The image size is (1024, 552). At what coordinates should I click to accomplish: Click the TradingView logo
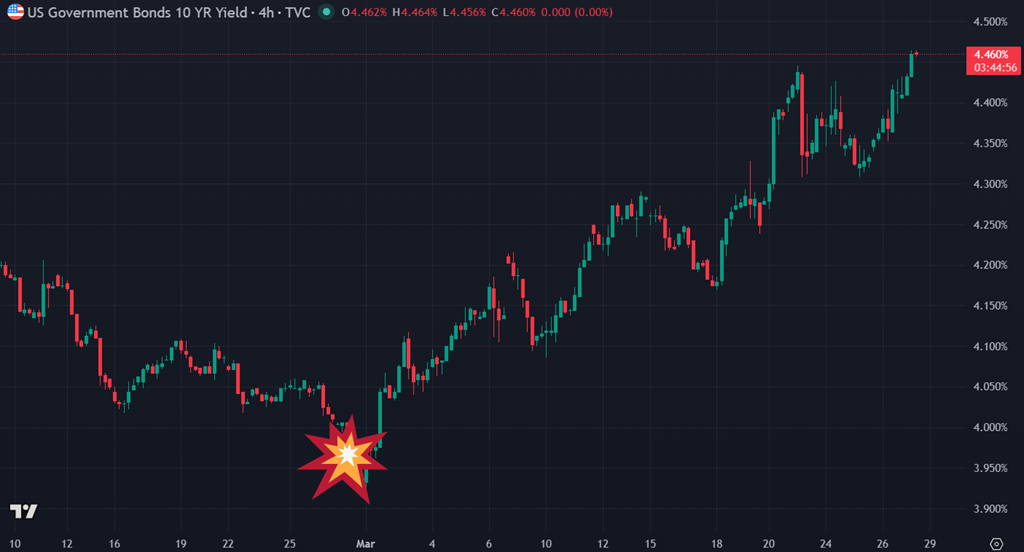coord(23,511)
